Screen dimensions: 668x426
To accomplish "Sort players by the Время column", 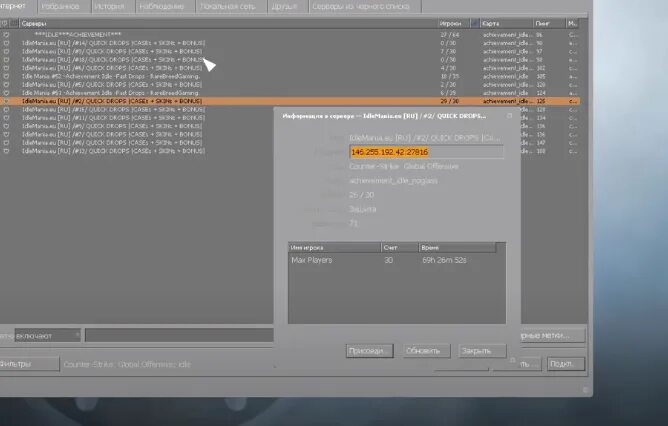I will click(x=458, y=248).
